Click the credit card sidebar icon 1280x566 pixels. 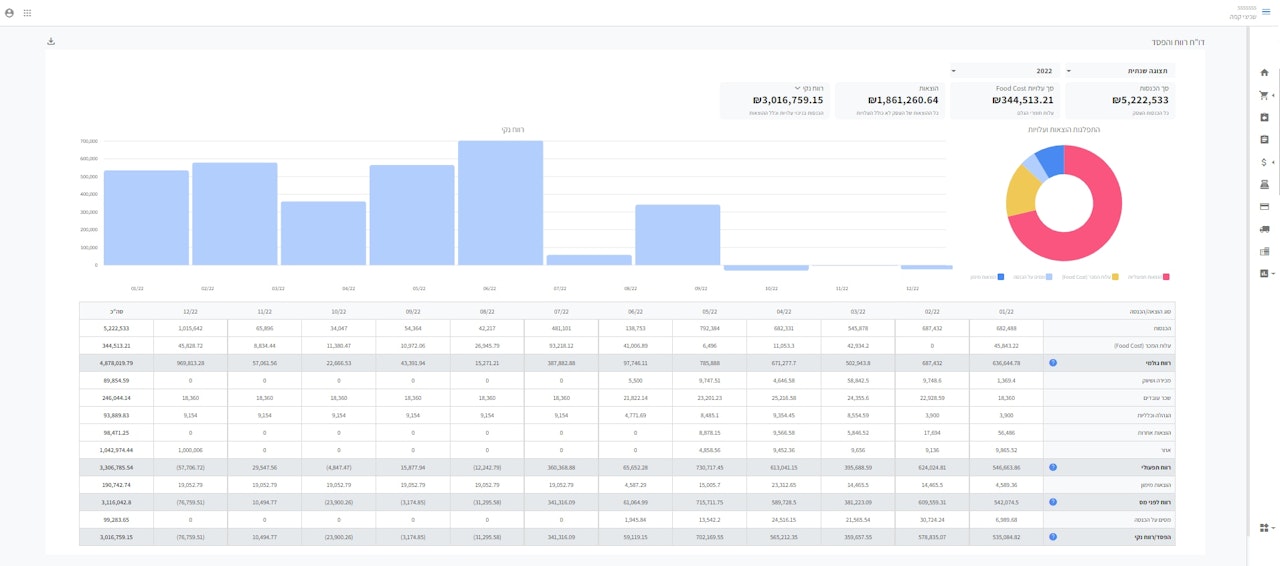[x=1264, y=207]
